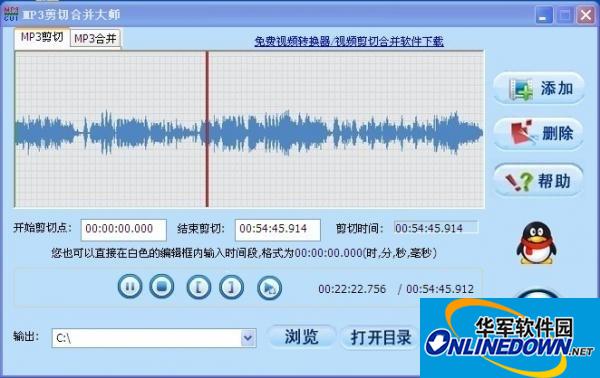Stop playback with the stop button
This screenshot has width=600, height=378.
click(x=161, y=286)
